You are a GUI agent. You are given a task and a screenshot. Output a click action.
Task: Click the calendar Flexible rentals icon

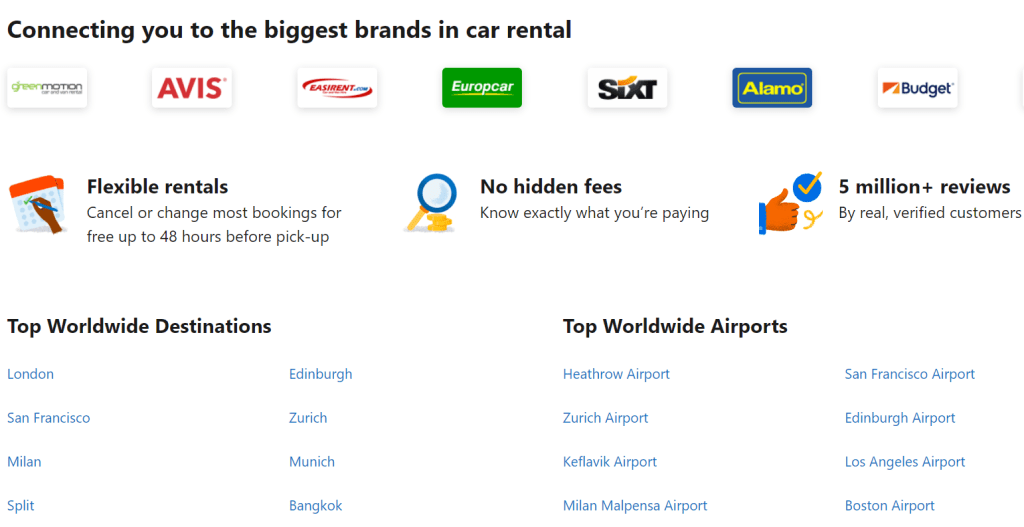[x=37, y=205]
